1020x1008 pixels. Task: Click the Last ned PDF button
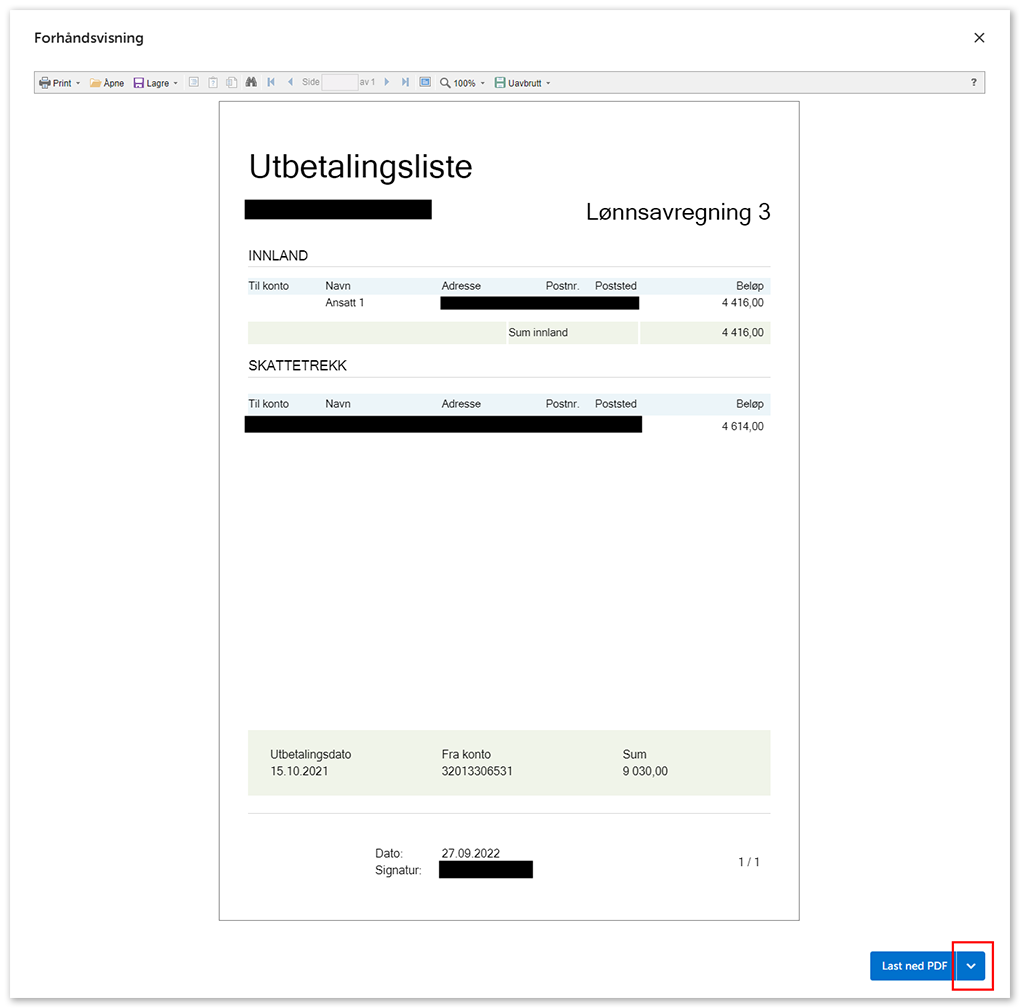point(913,966)
